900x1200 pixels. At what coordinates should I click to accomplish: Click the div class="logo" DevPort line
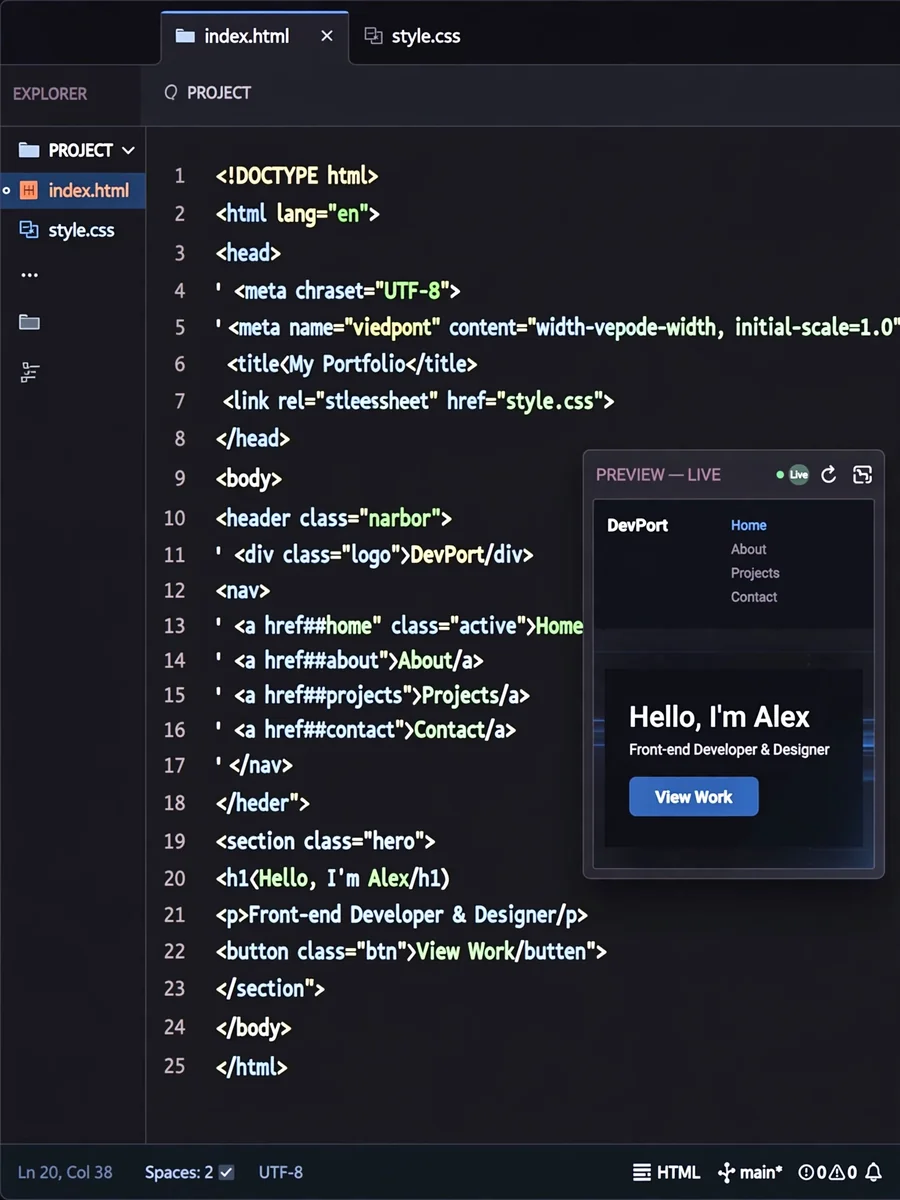[375, 554]
